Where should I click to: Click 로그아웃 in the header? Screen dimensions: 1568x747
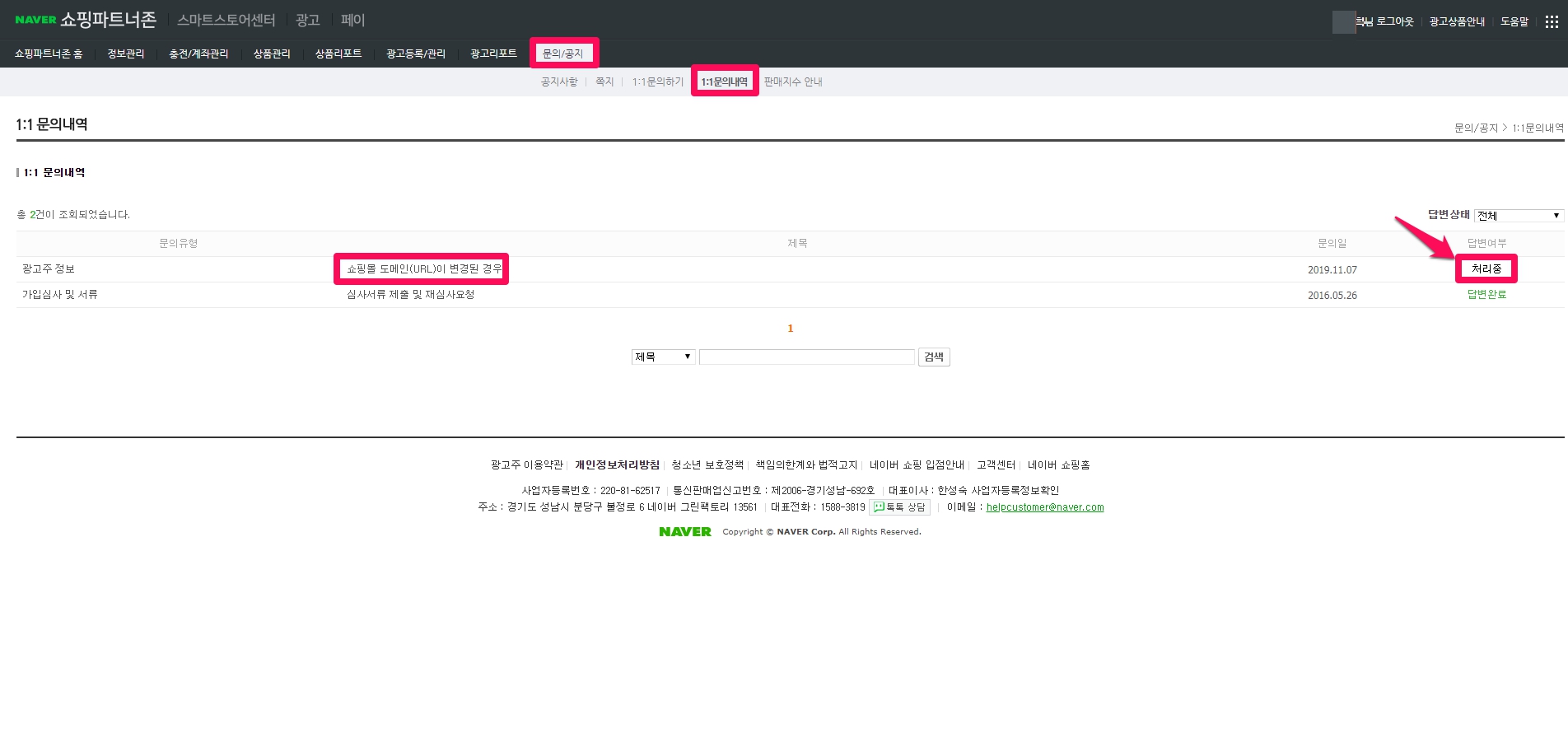click(x=1394, y=21)
